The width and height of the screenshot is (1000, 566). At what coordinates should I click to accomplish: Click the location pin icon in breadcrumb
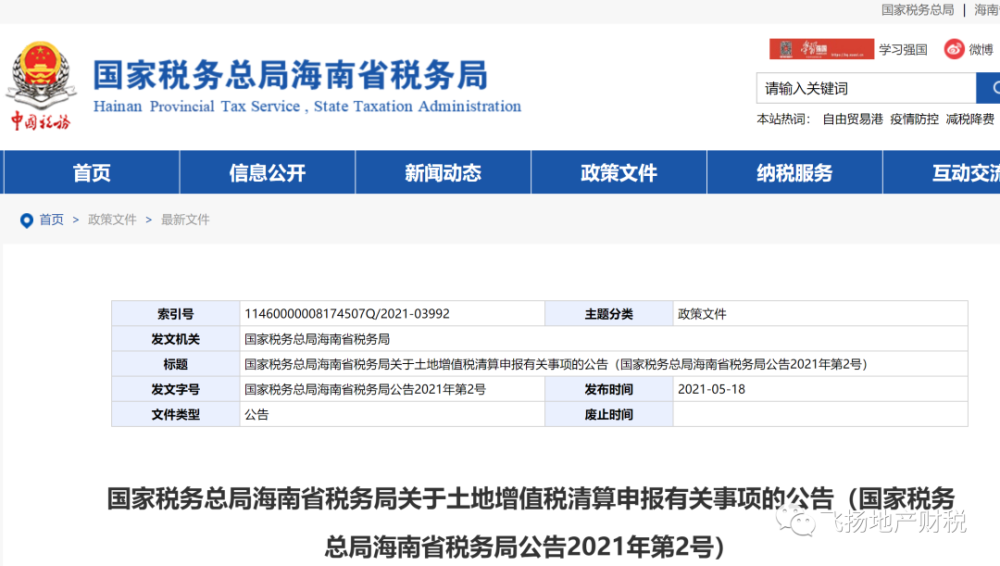click(27, 220)
